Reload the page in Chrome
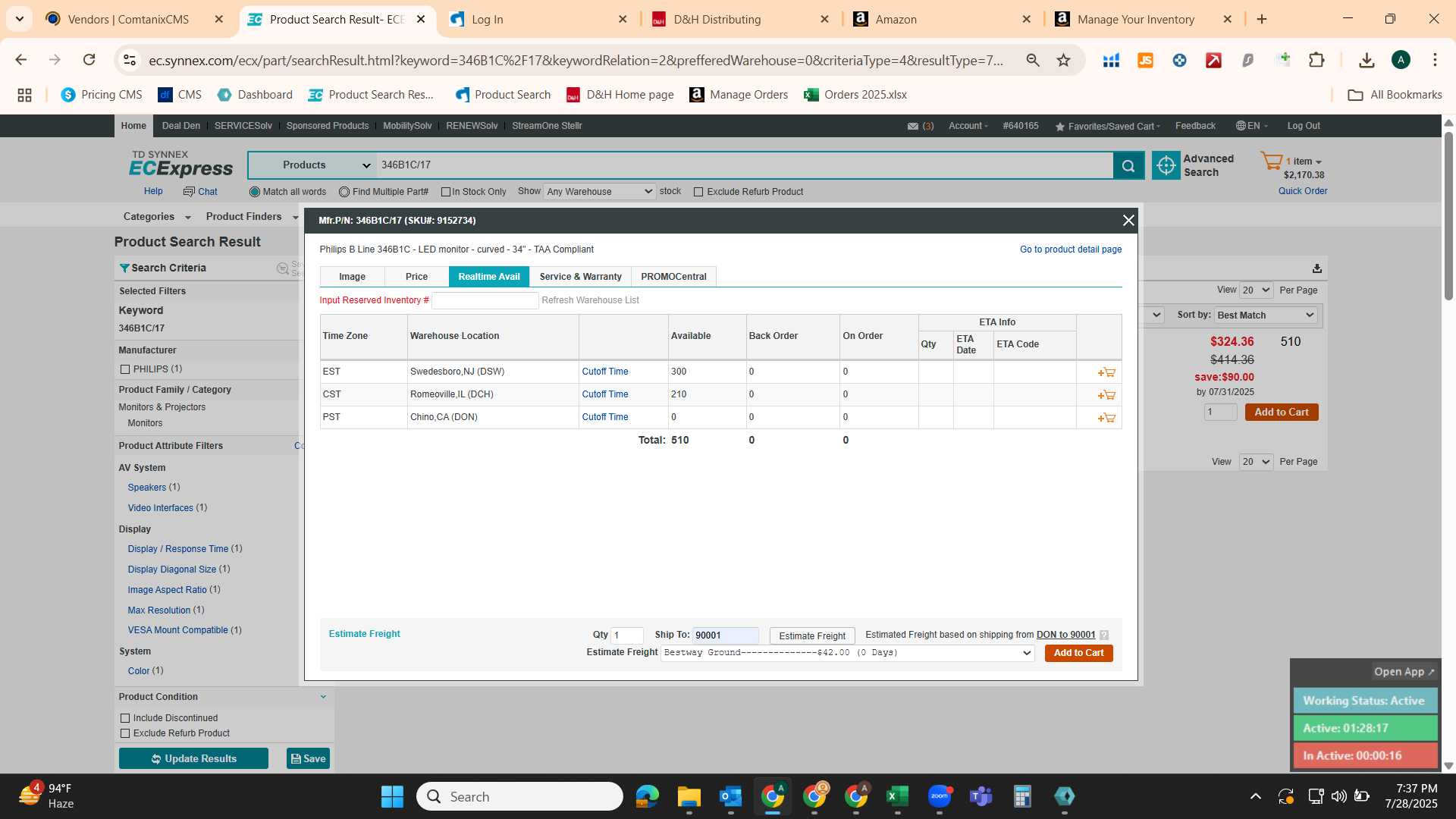 [89, 60]
